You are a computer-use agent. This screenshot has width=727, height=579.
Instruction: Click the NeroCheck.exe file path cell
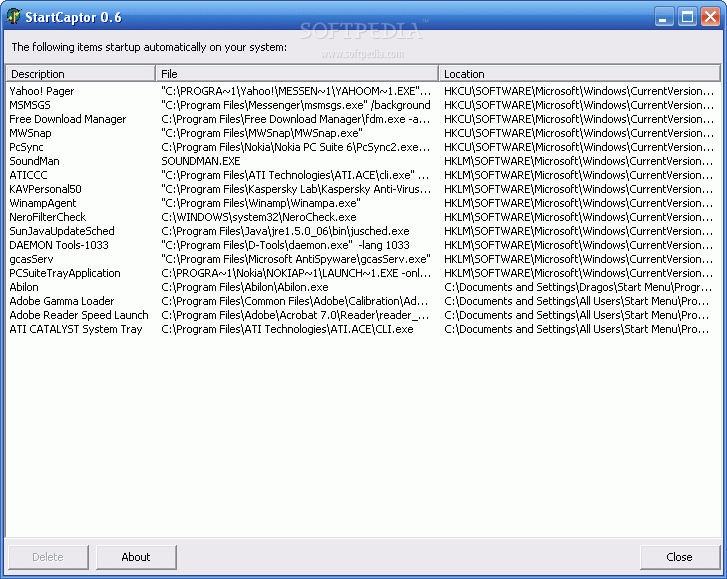[259, 217]
